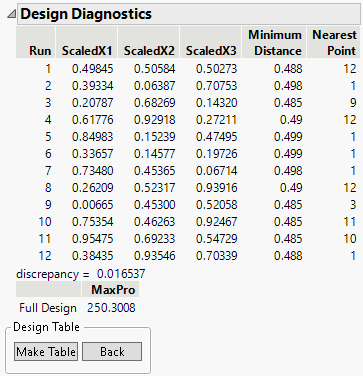Select ScaledX2 value 0.92918
The height and width of the screenshot is (376, 363).
155,120
